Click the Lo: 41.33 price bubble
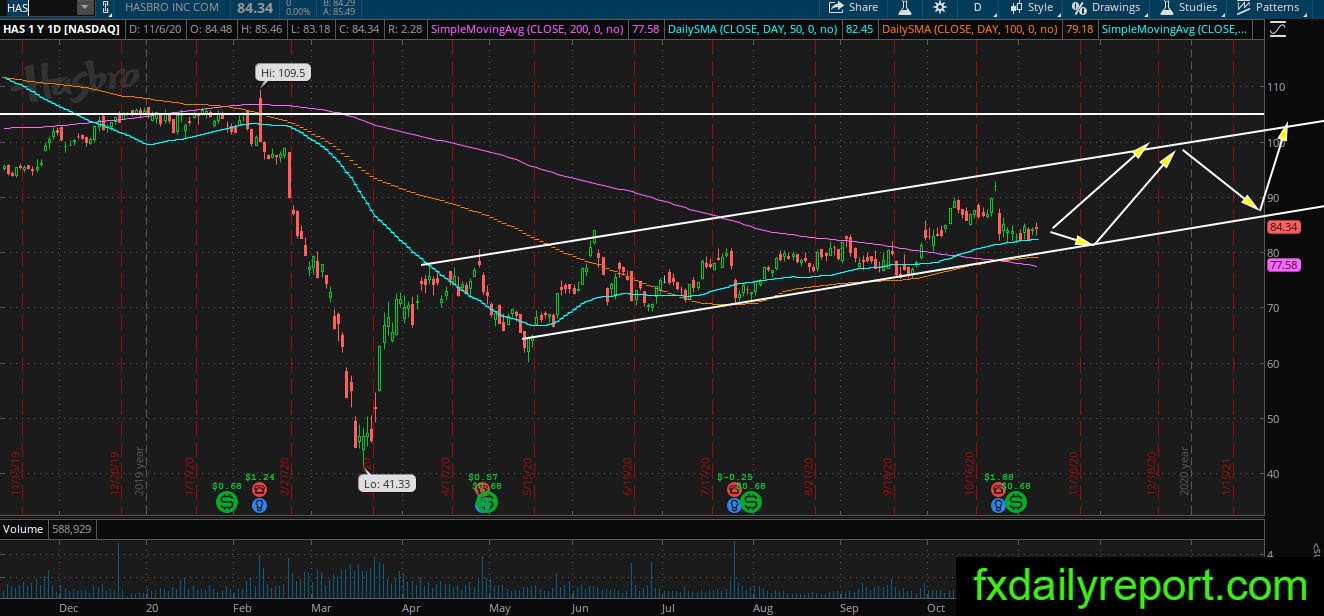This screenshot has width=1324, height=616. tap(387, 483)
